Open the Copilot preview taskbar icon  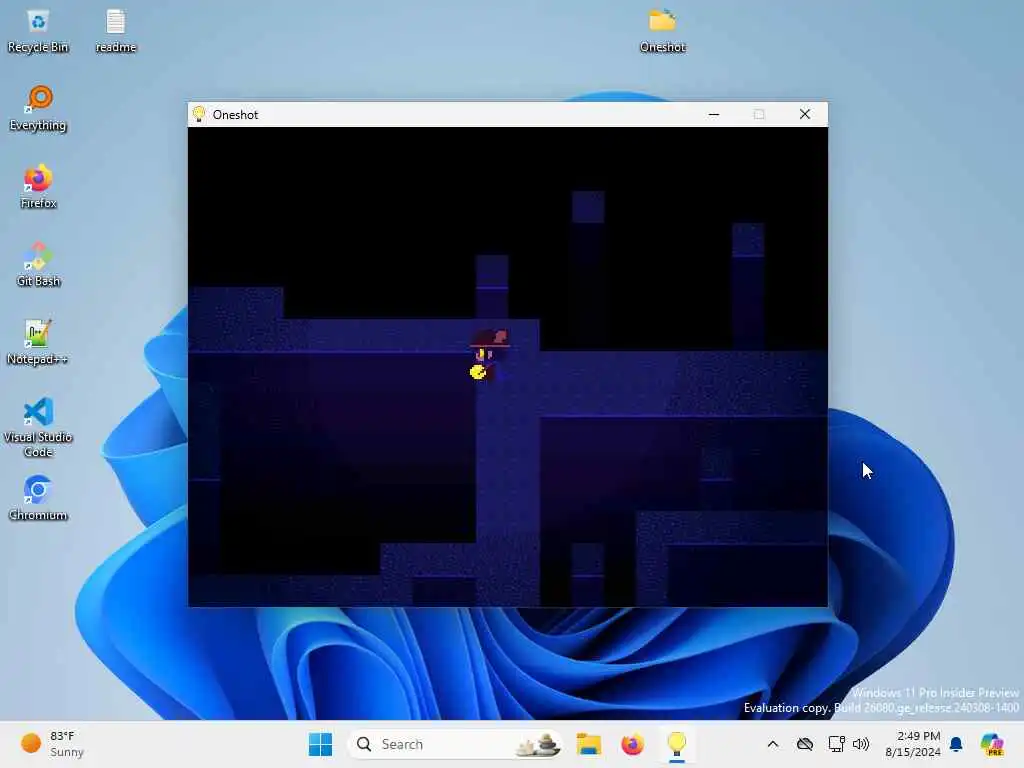[x=992, y=744]
